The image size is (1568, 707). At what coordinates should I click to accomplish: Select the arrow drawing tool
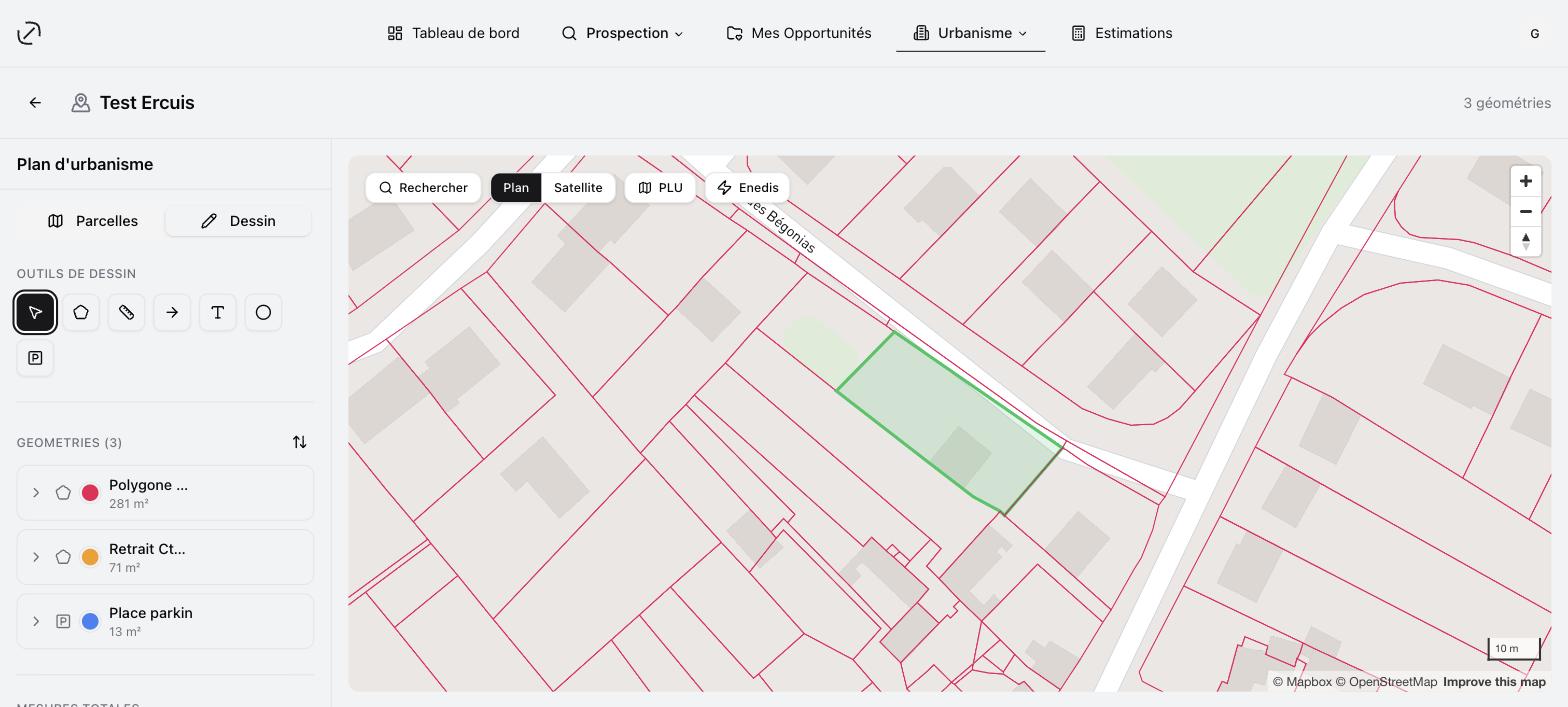tap(172, 313)
